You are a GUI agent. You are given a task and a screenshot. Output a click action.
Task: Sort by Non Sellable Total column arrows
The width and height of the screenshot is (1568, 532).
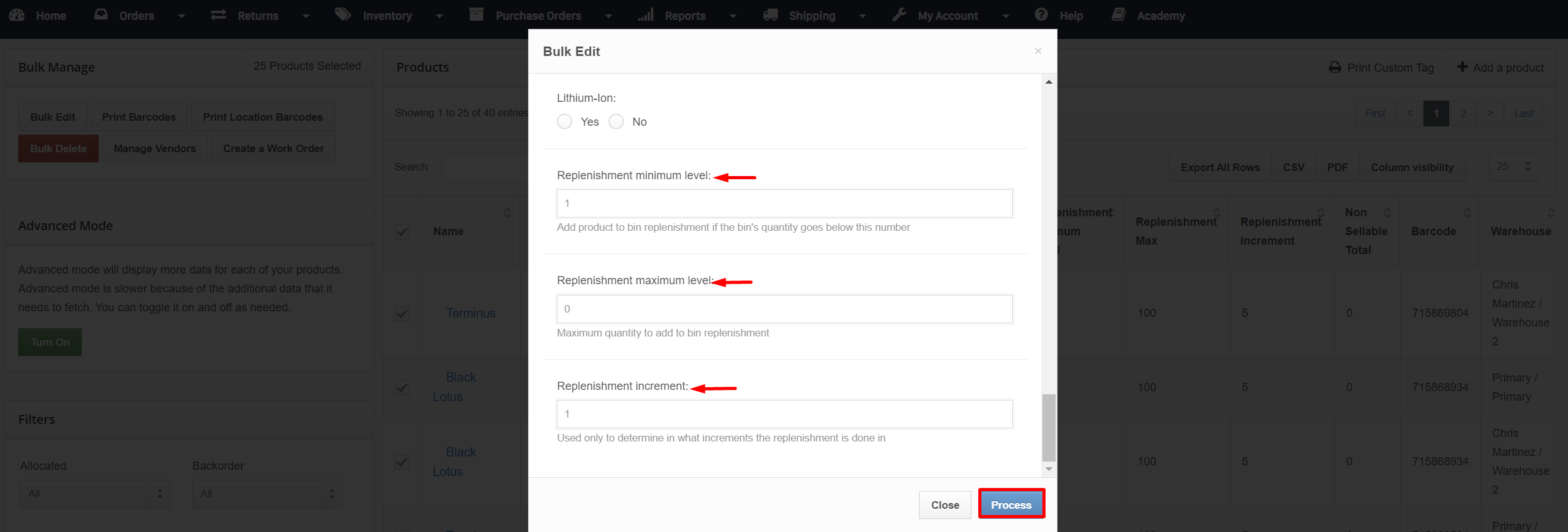1388,213
